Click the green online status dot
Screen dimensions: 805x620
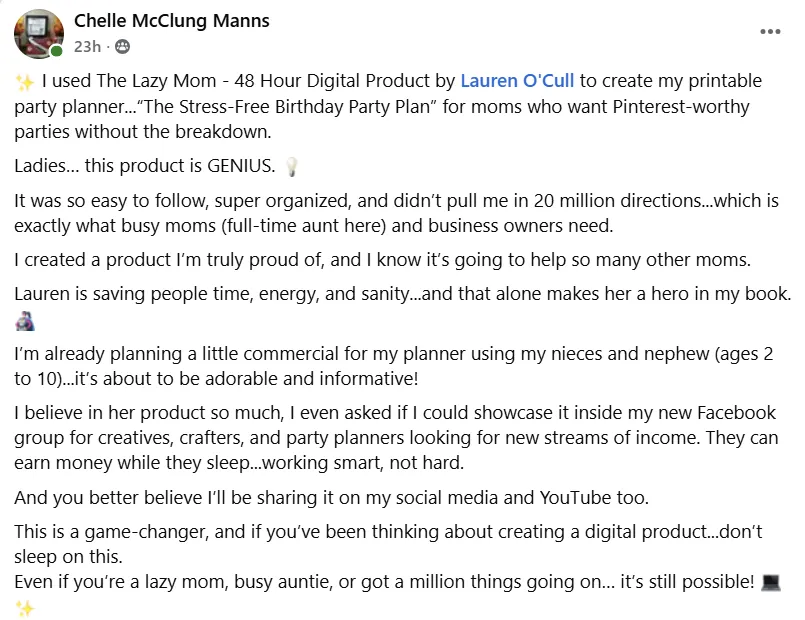(x=56, y=50)
